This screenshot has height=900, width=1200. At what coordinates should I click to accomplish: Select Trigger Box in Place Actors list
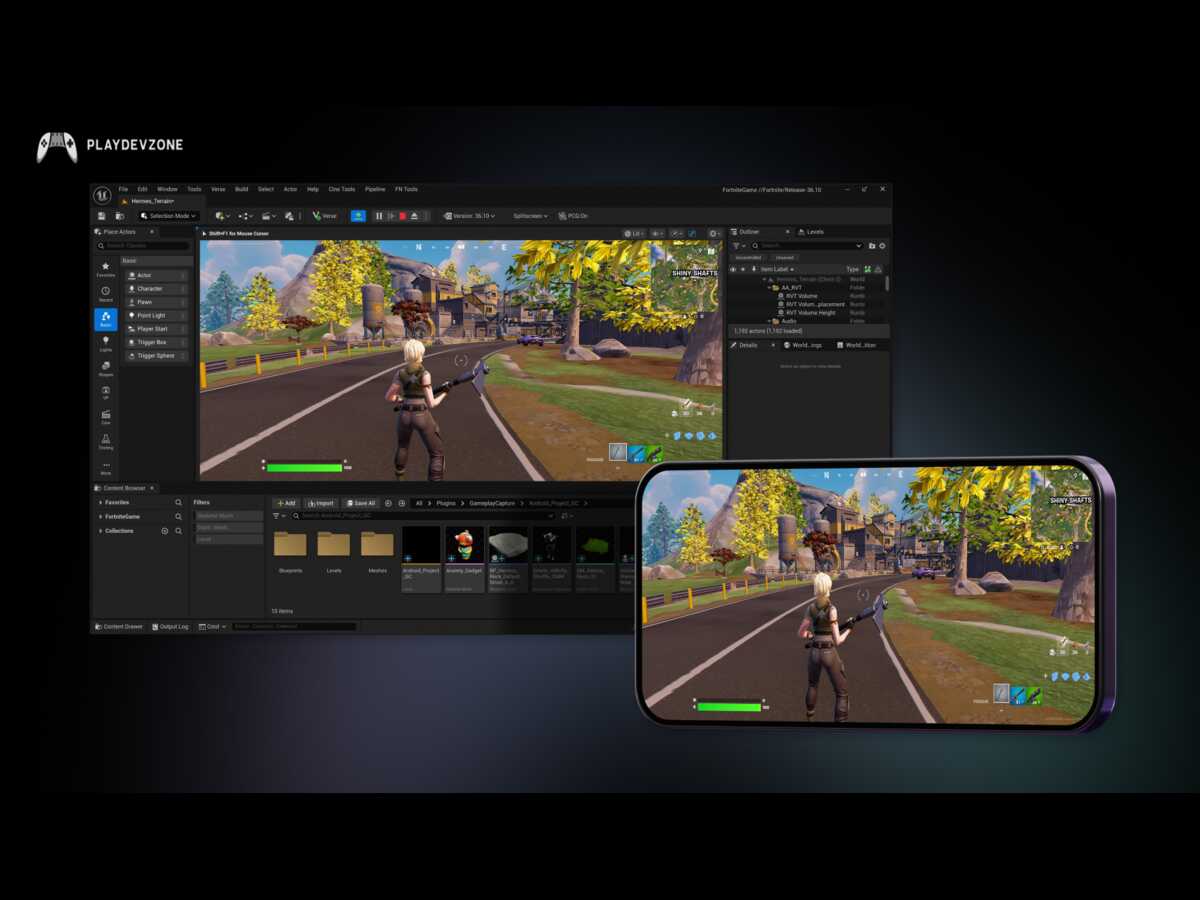tap(155, 342)
